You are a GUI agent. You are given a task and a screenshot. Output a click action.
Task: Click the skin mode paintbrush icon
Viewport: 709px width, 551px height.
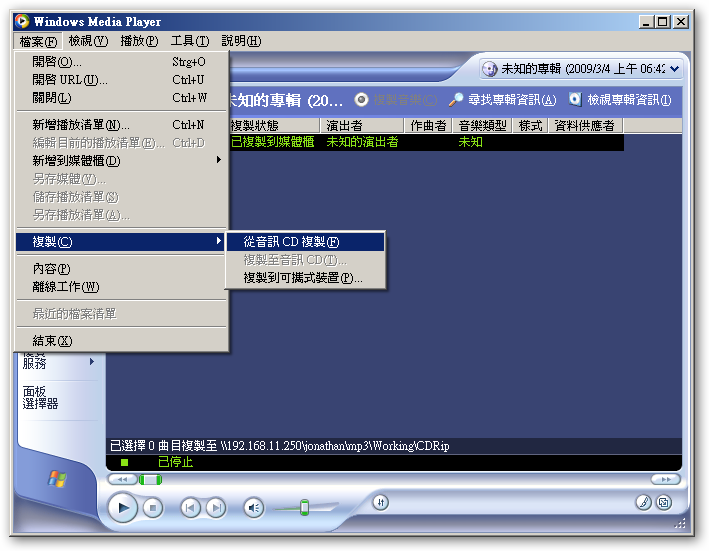(x=643, y=502)
